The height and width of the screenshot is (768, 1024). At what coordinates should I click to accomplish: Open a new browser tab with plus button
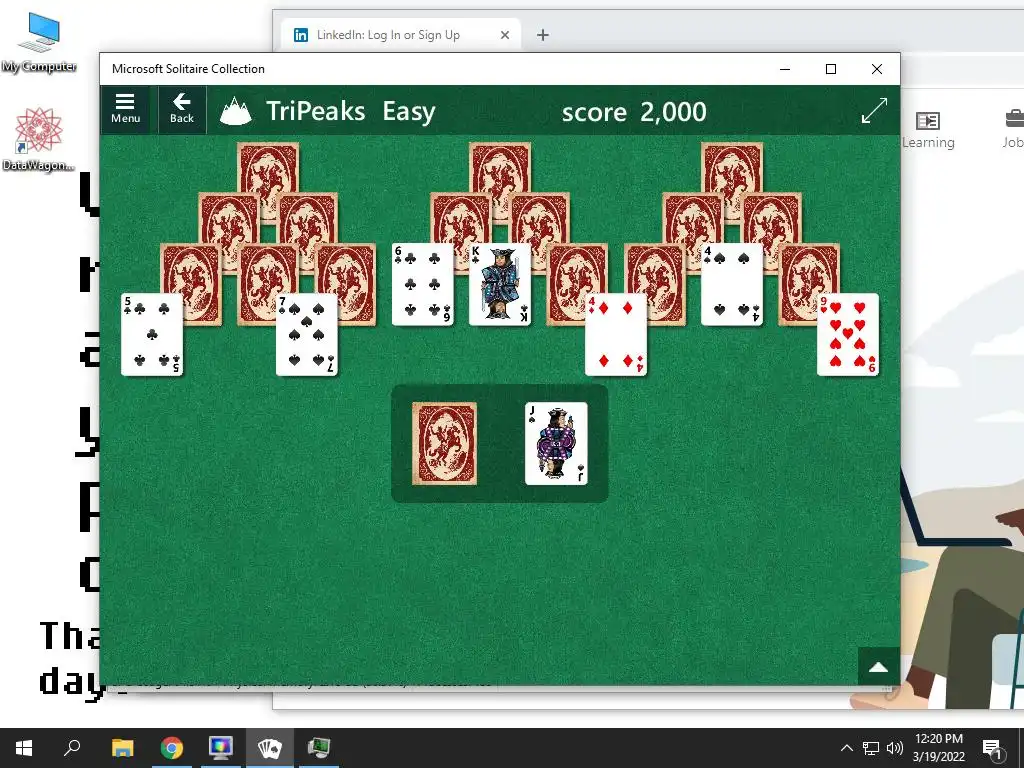click(543, 35)
